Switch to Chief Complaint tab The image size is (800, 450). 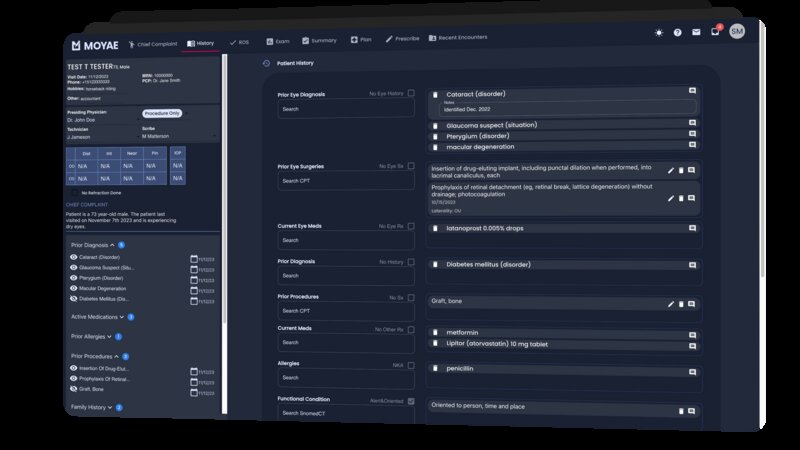click(153, 44)
